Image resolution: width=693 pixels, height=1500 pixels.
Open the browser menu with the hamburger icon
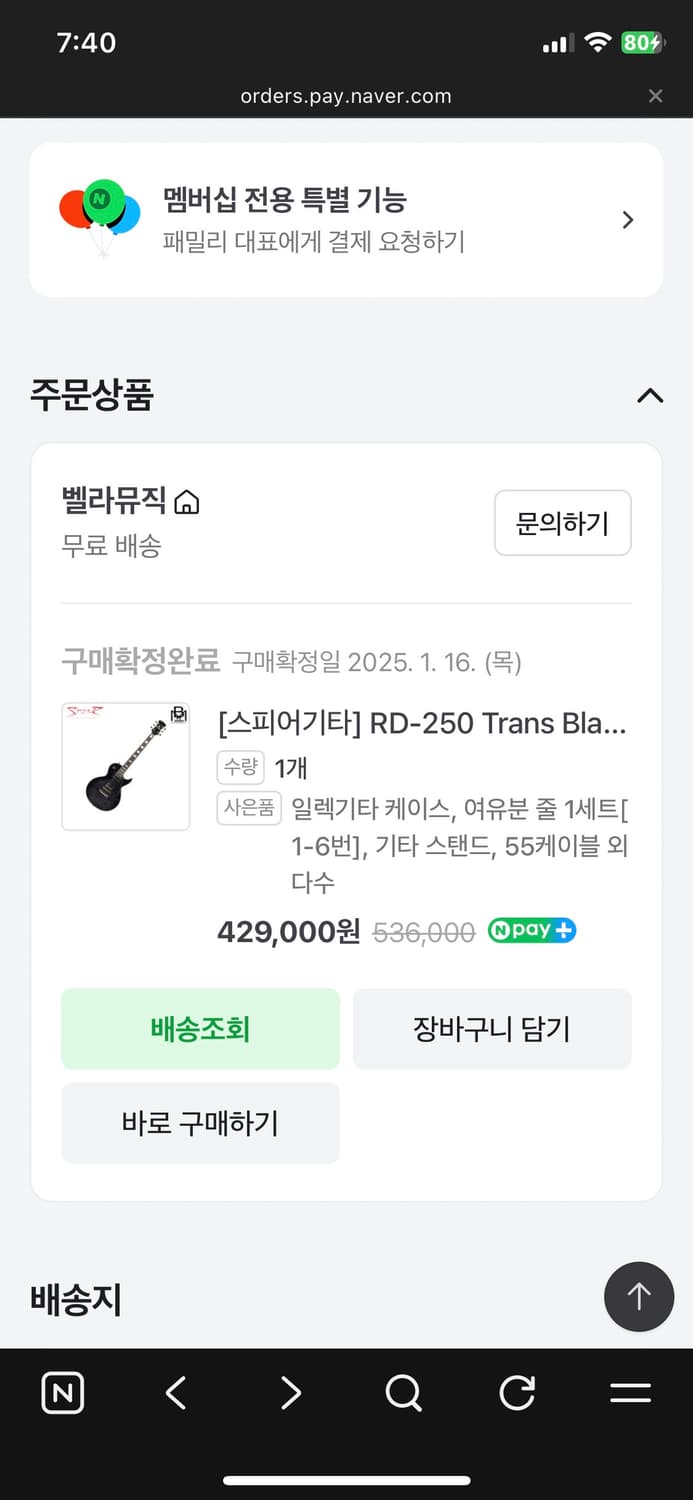(x=630, y=1392)
